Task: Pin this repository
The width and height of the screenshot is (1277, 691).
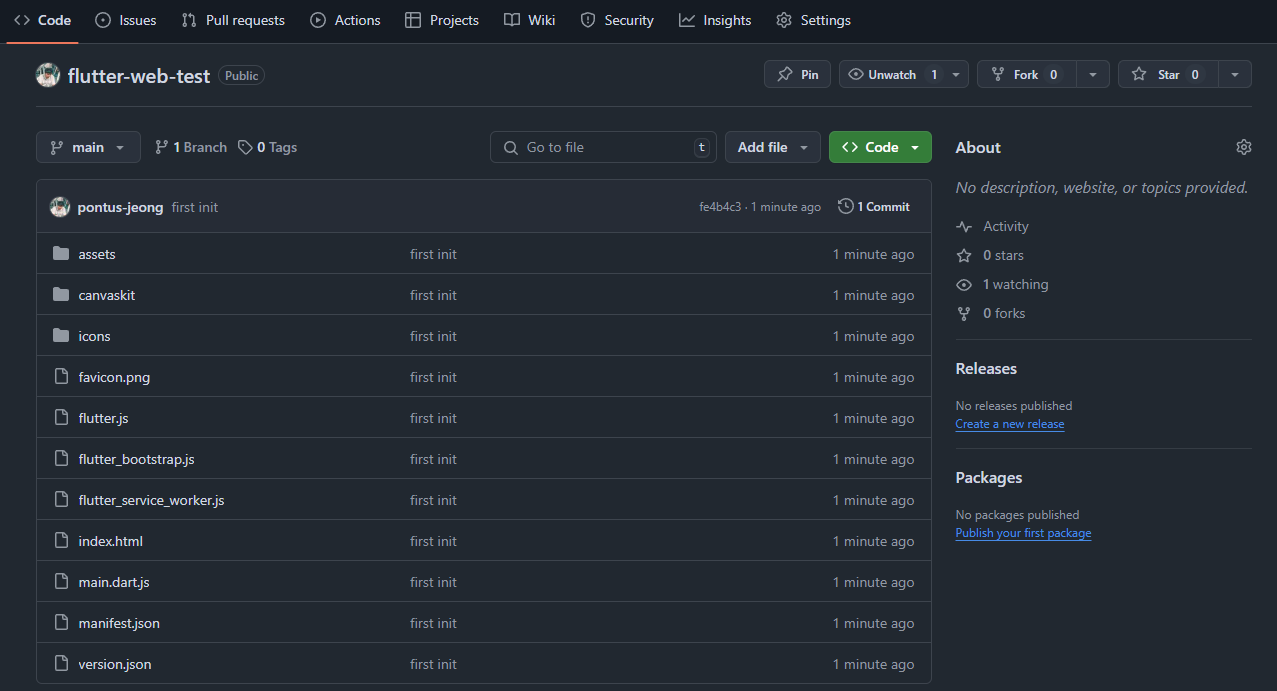Action: (x=797, y=74)
